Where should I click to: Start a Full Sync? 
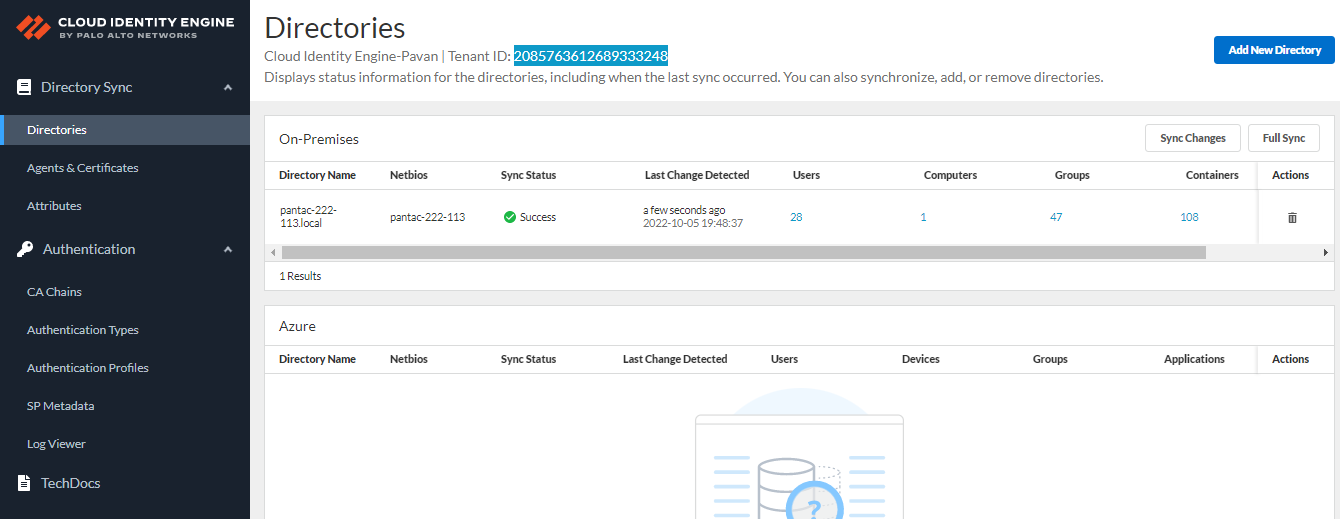[x=1284, y=138]
